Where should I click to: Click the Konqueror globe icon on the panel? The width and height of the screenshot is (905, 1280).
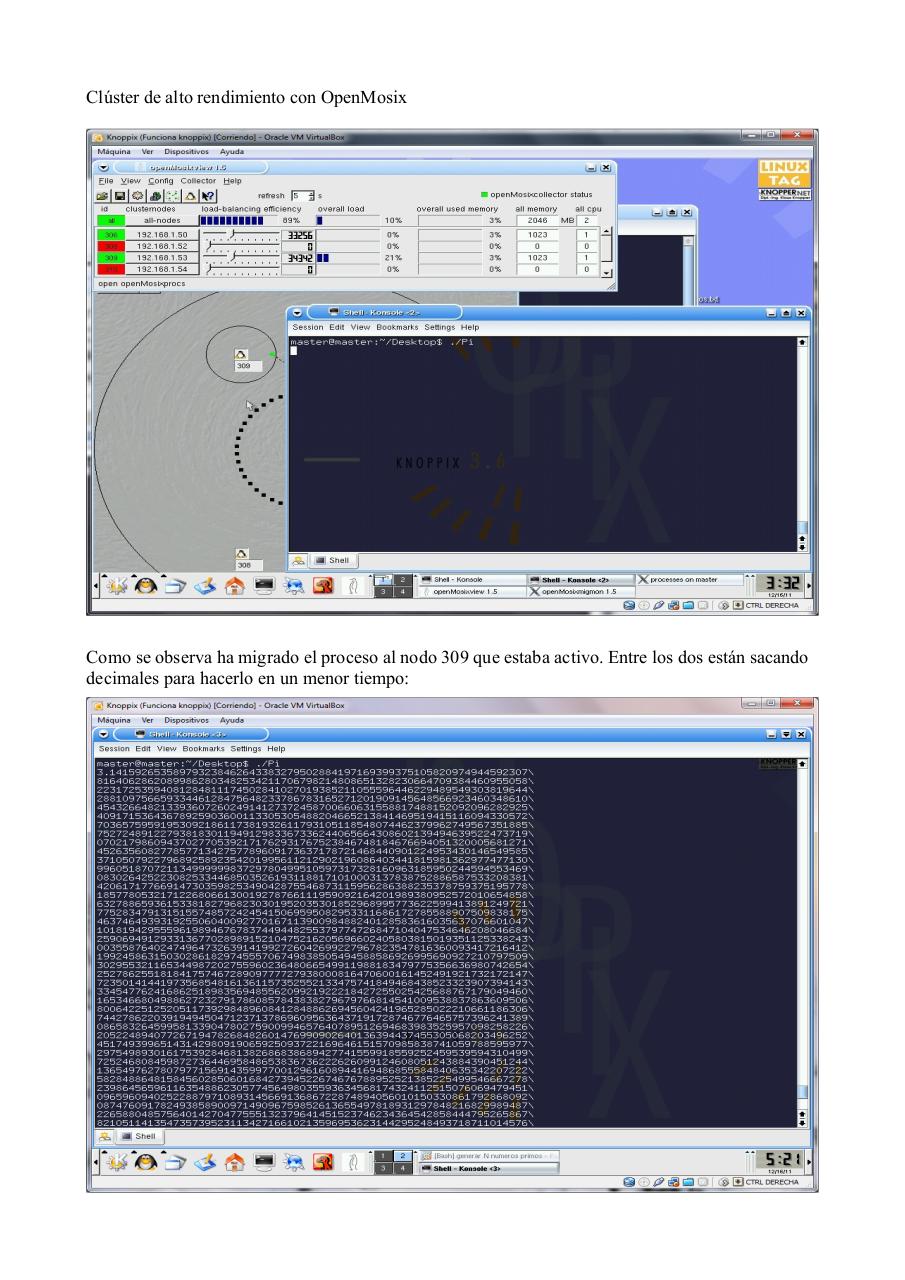click(x=292, y=585)
